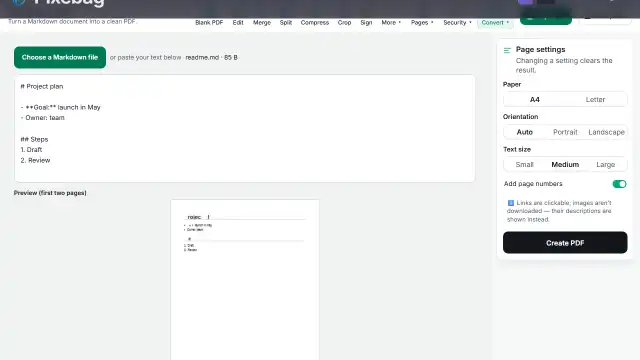This screenshot has width=640, height=360.
Task: Open the Merge tool
Action: [262, 22]
